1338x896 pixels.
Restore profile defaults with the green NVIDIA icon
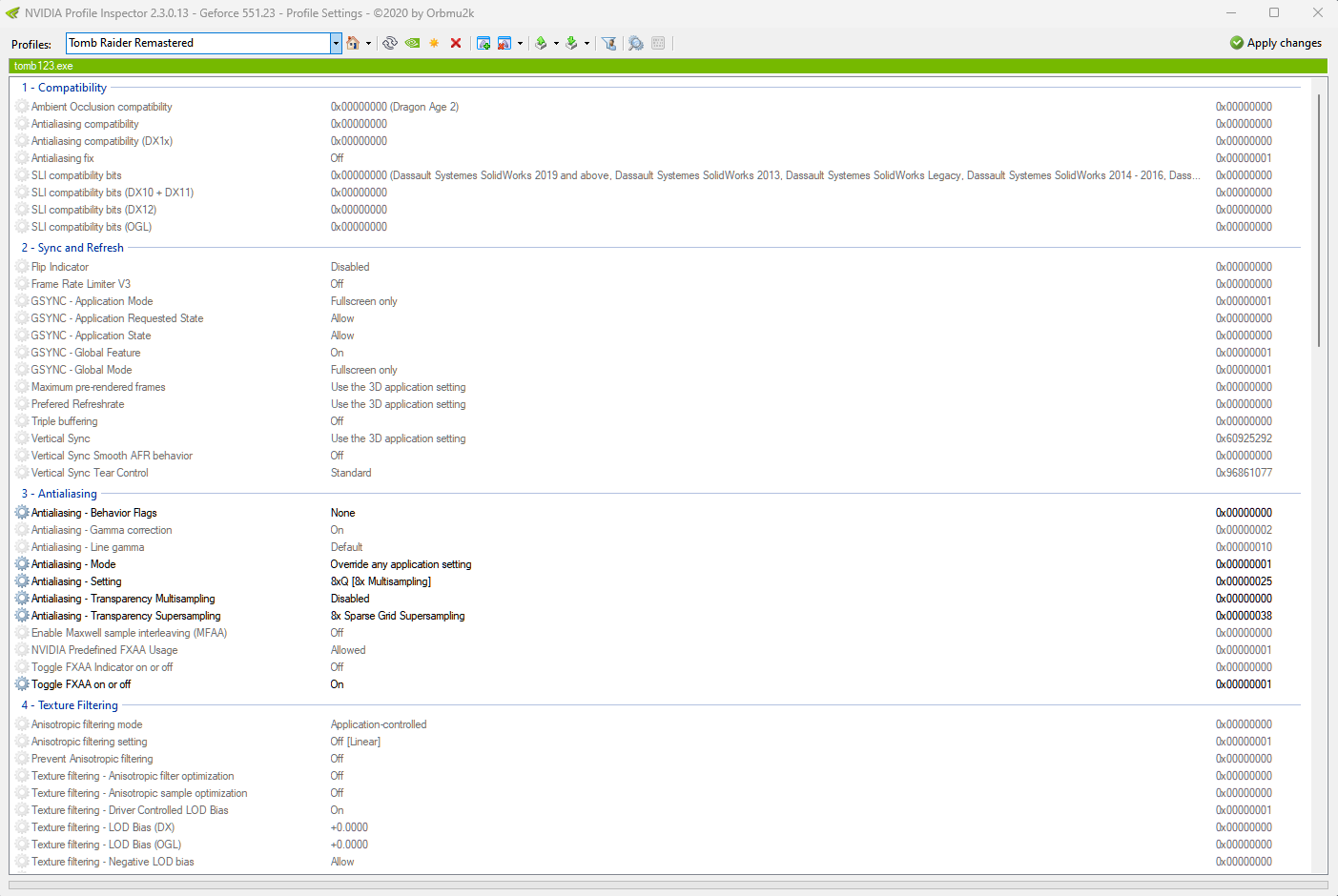tap(412, 43)
